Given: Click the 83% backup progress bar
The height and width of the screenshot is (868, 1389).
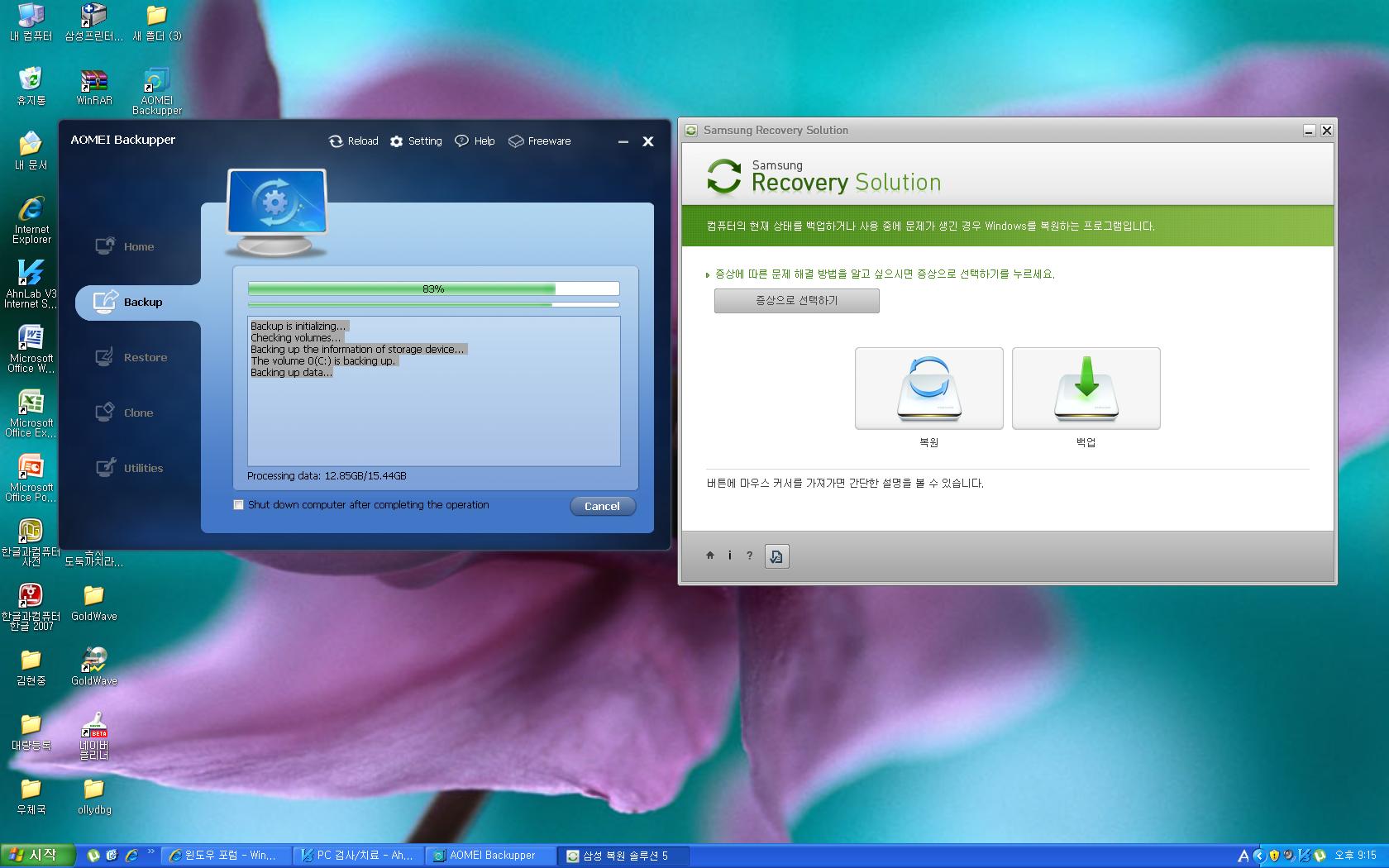Looking at the screenshot, I should point(433,289).
